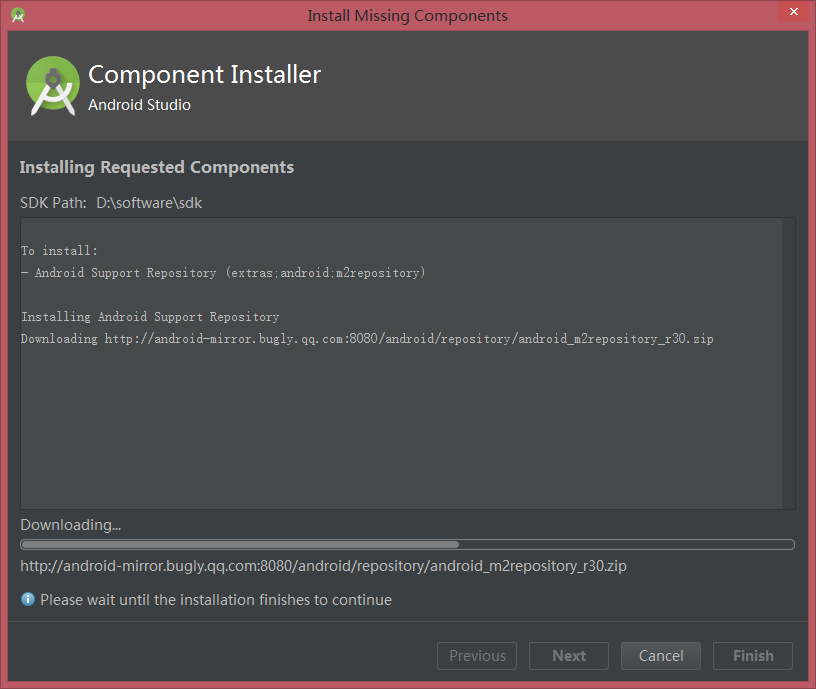Click "Please wait until the installation finishes" message
The height and width of the screenshot is (689, 816).
[x=216, y=599]
